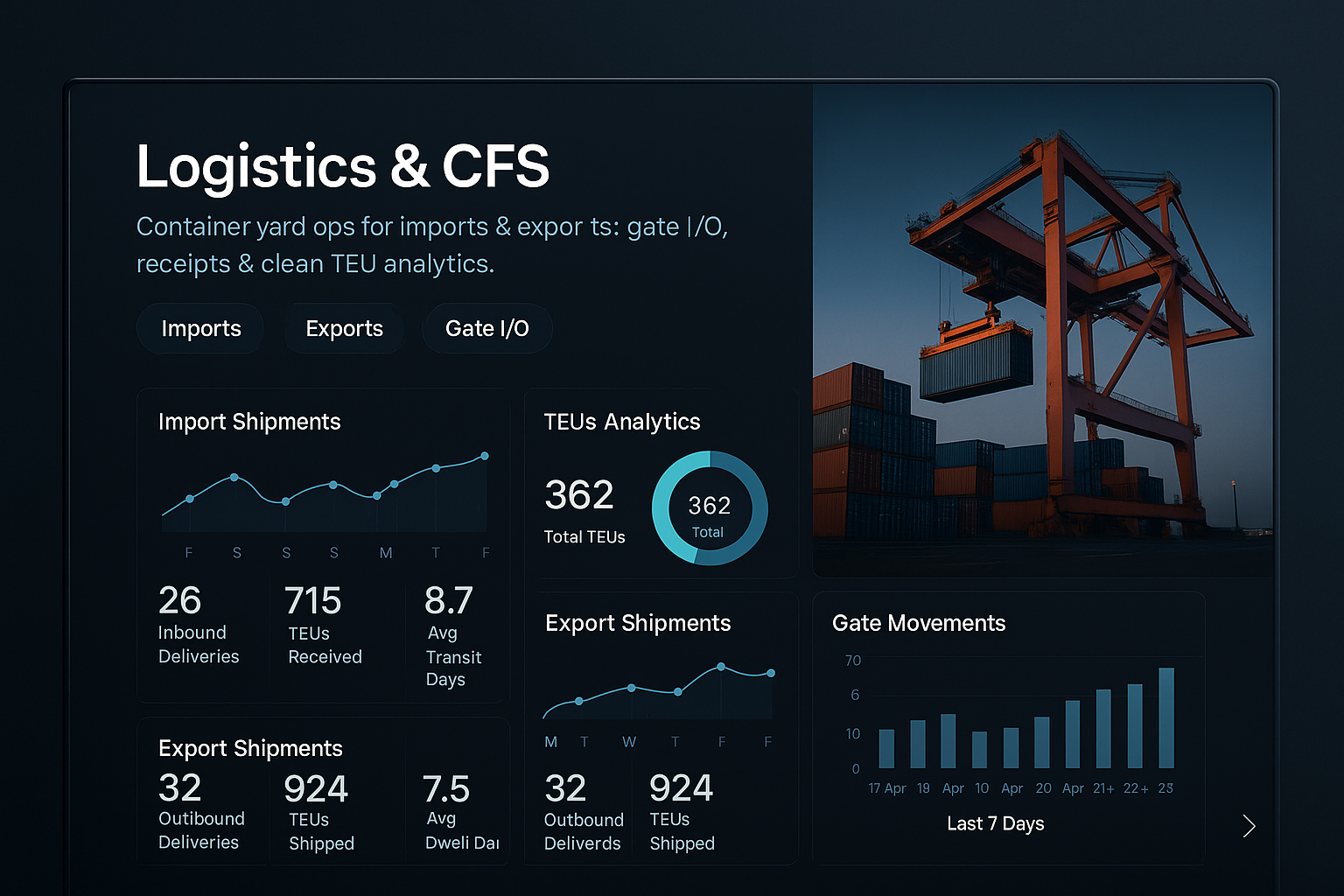Screen dimensions: 1344x896
Task: Click the Import Shipments card heading
Action: click(249, 422)
